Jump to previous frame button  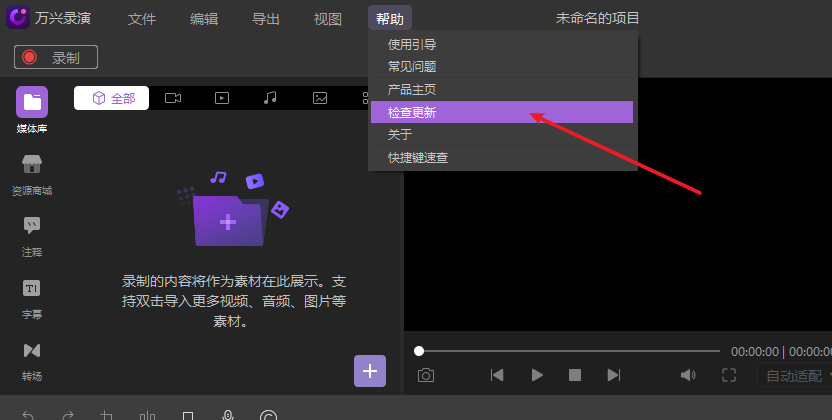497,375
